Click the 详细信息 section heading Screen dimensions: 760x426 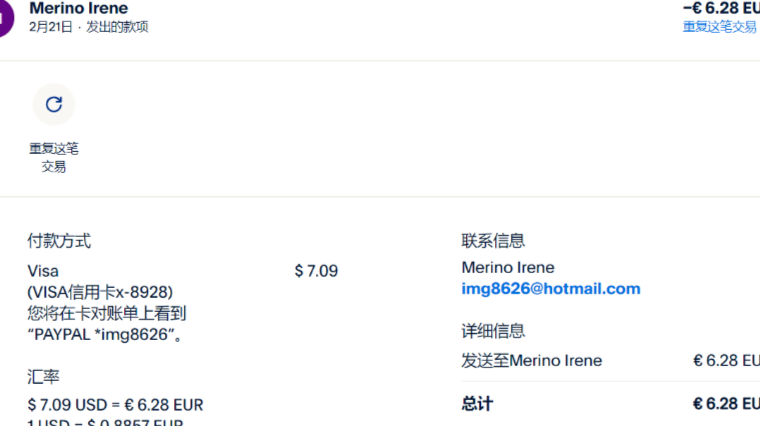pos(493,331)
